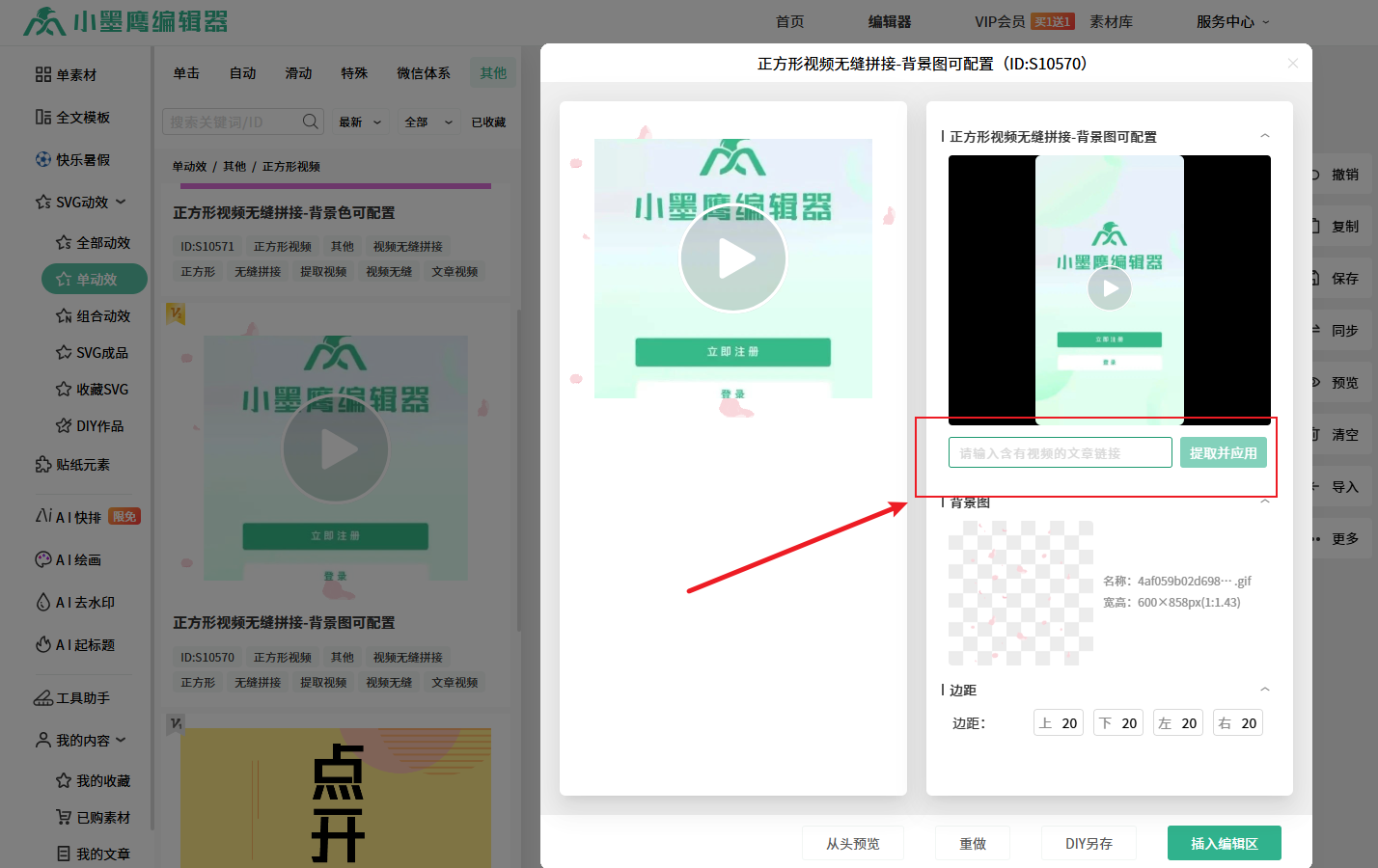Click the 左 margin field
The height and width of the screenshot is (868, 1378).
[1178, 722]
